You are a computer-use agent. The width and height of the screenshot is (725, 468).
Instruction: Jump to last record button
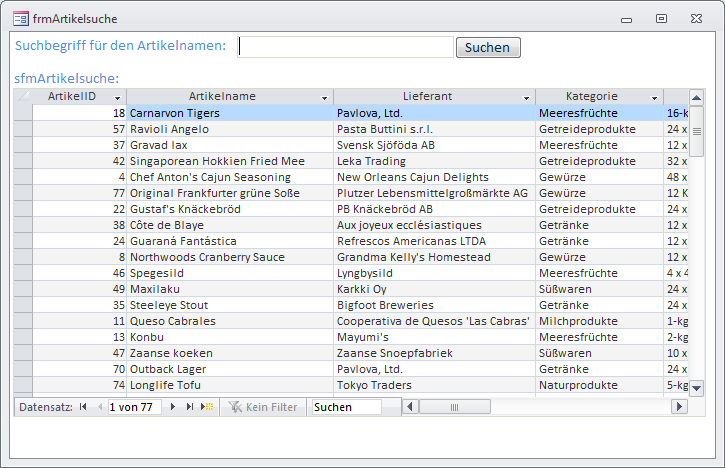[x=189, y=407]
